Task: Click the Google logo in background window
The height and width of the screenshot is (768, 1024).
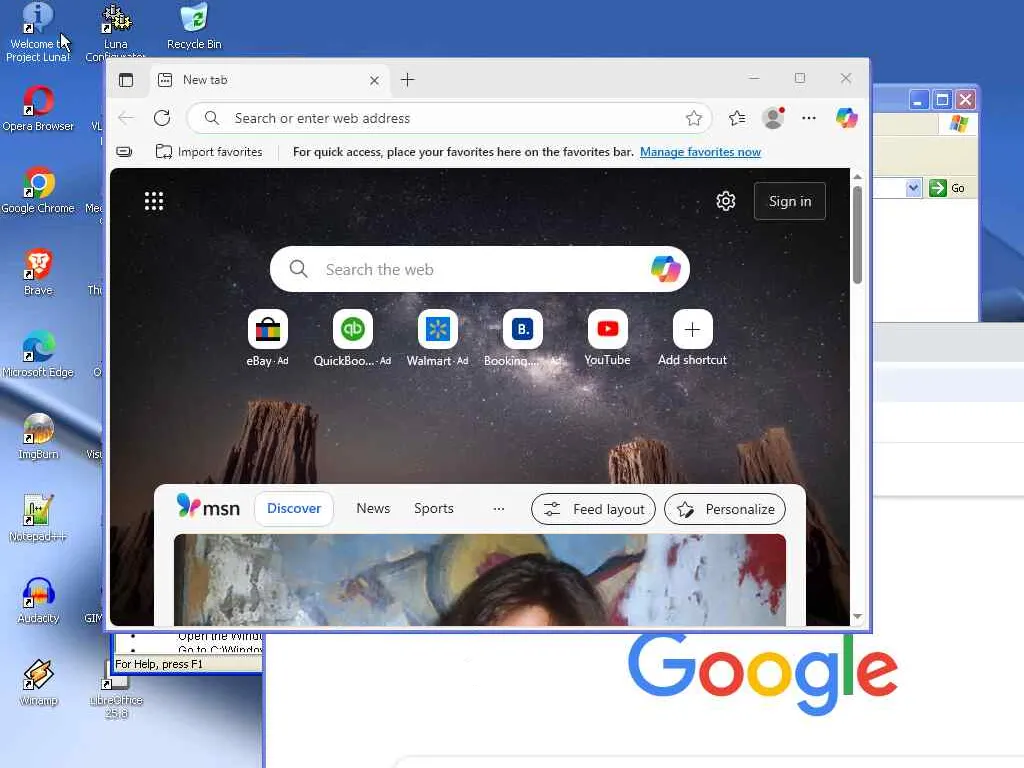Action: point(763,674)
